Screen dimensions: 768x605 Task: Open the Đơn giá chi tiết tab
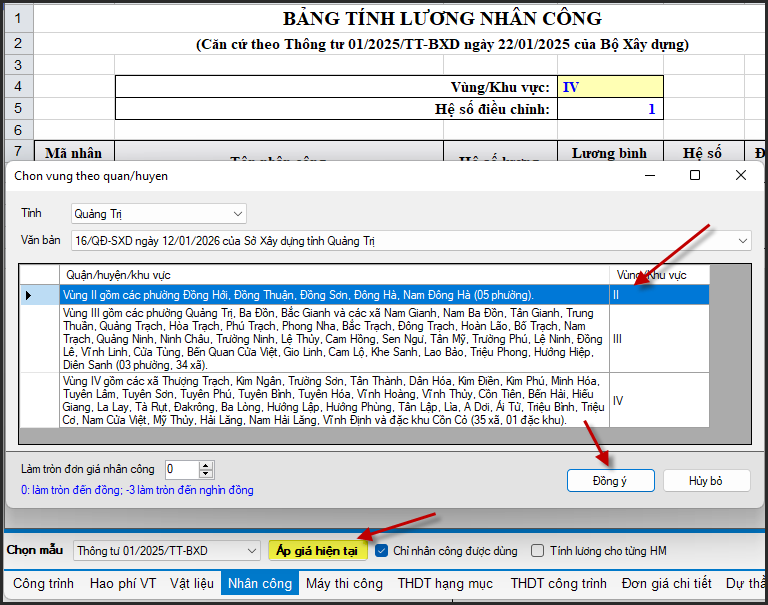pyautogui.click(x=666, y=584)
